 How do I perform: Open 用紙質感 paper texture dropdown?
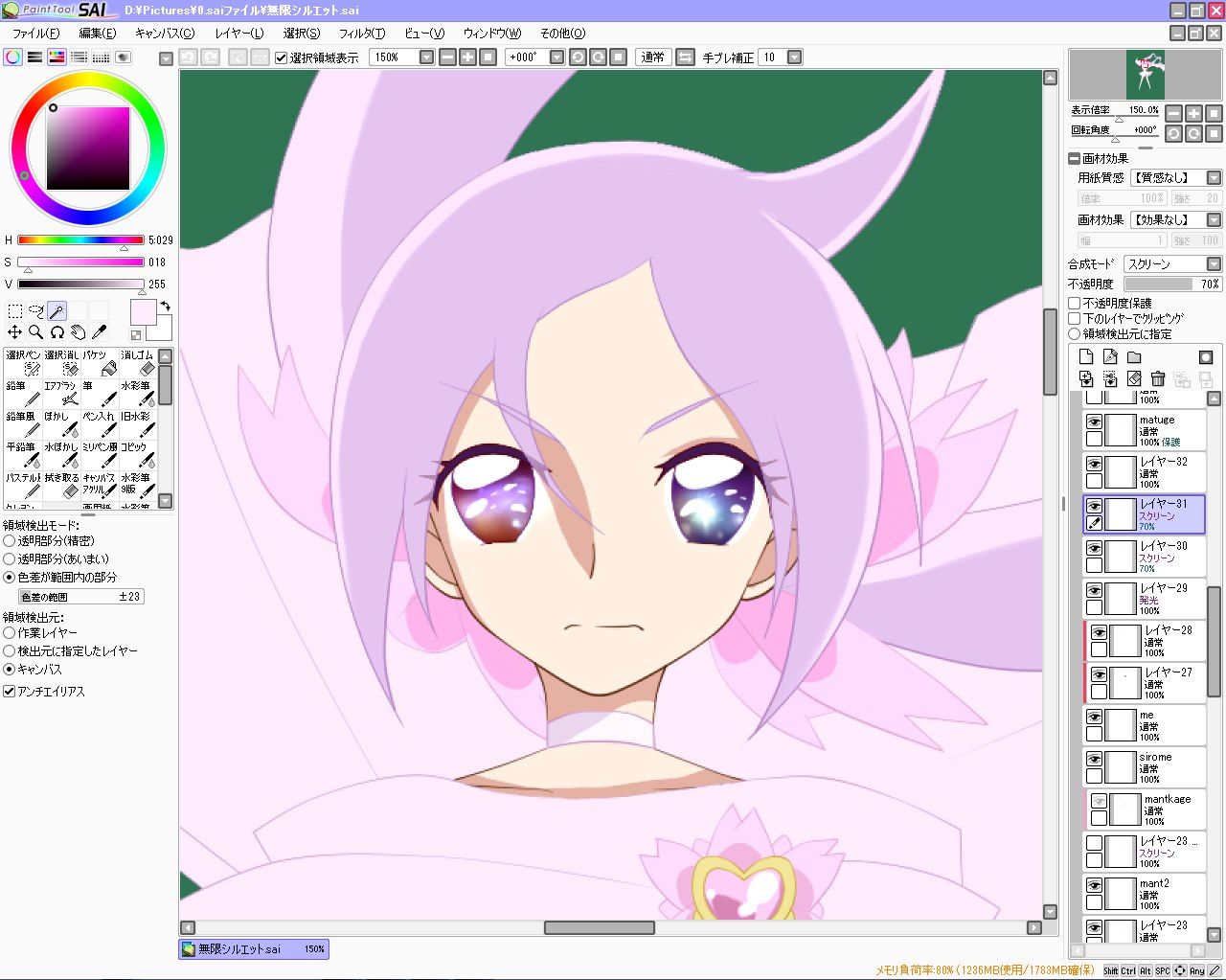(1214, 178)
